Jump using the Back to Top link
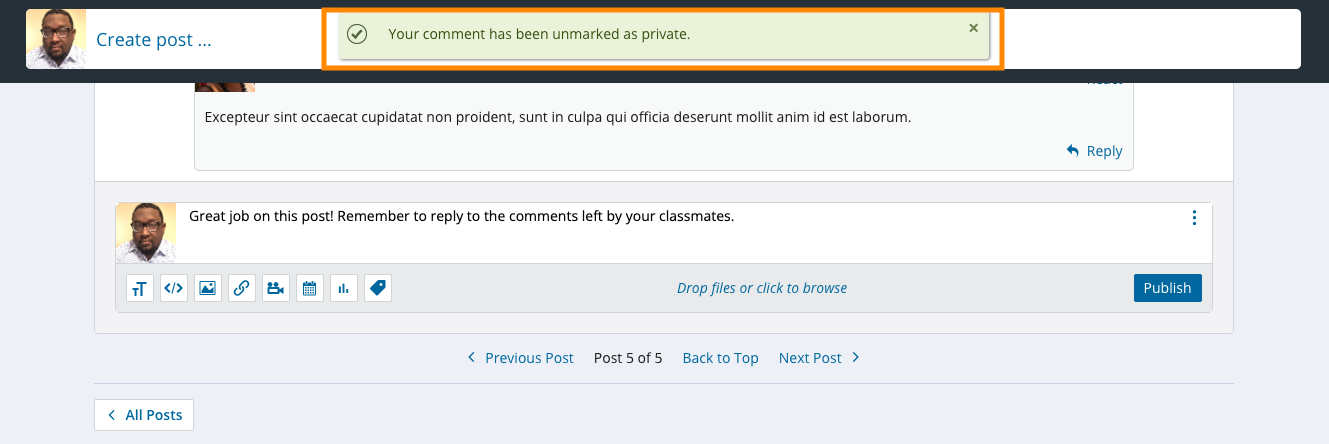This screenshot has width=1329, height=444. click(720, 358)
